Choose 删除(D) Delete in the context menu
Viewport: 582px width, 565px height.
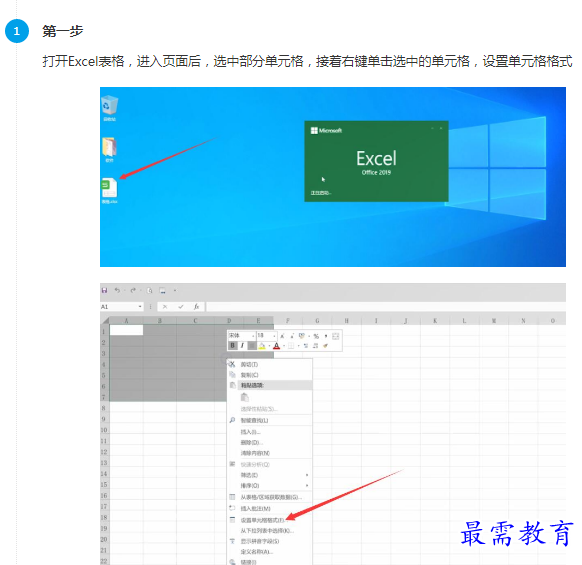[270, 442]
